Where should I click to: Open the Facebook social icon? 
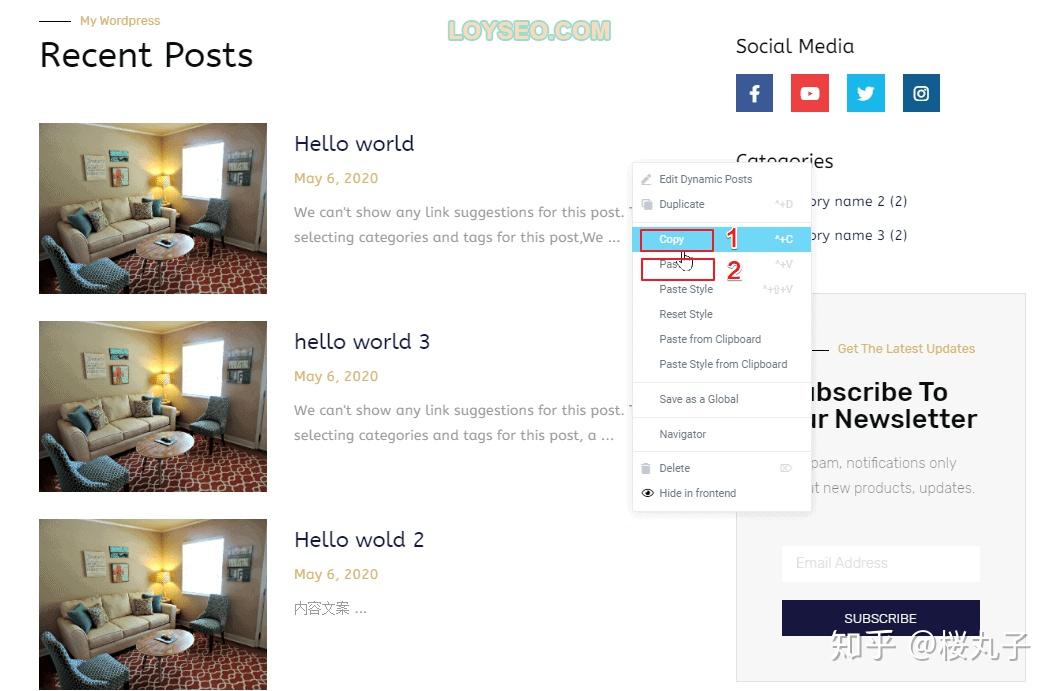coord(754,93)
